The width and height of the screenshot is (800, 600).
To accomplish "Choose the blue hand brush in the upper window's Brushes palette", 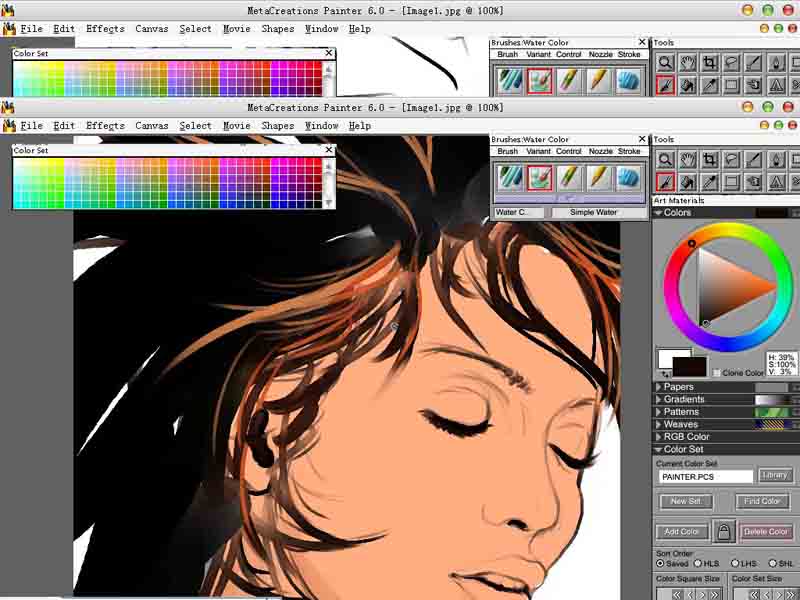I will point(628,81).
